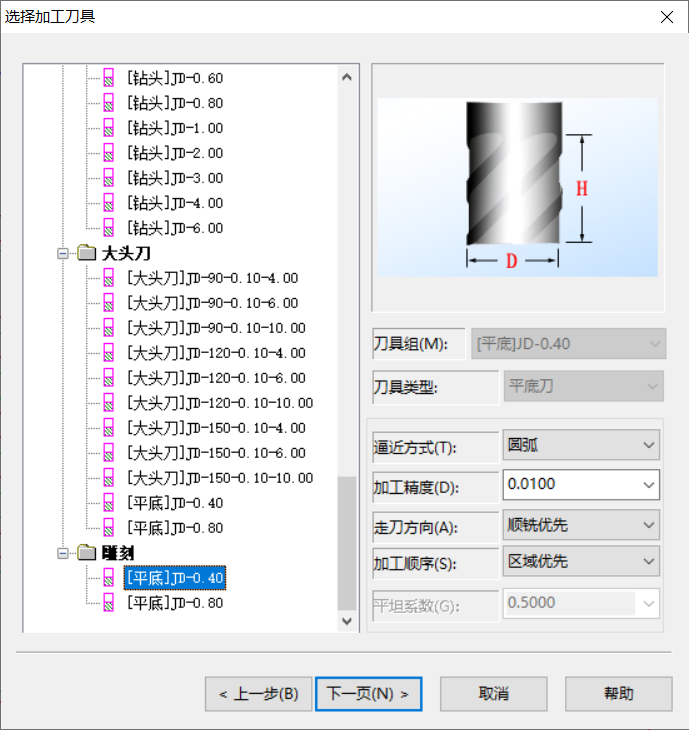Click tool icon beside [钻头]JD-3.00
The width and height of the screenshot is (689, 730).
pos(108,178)
